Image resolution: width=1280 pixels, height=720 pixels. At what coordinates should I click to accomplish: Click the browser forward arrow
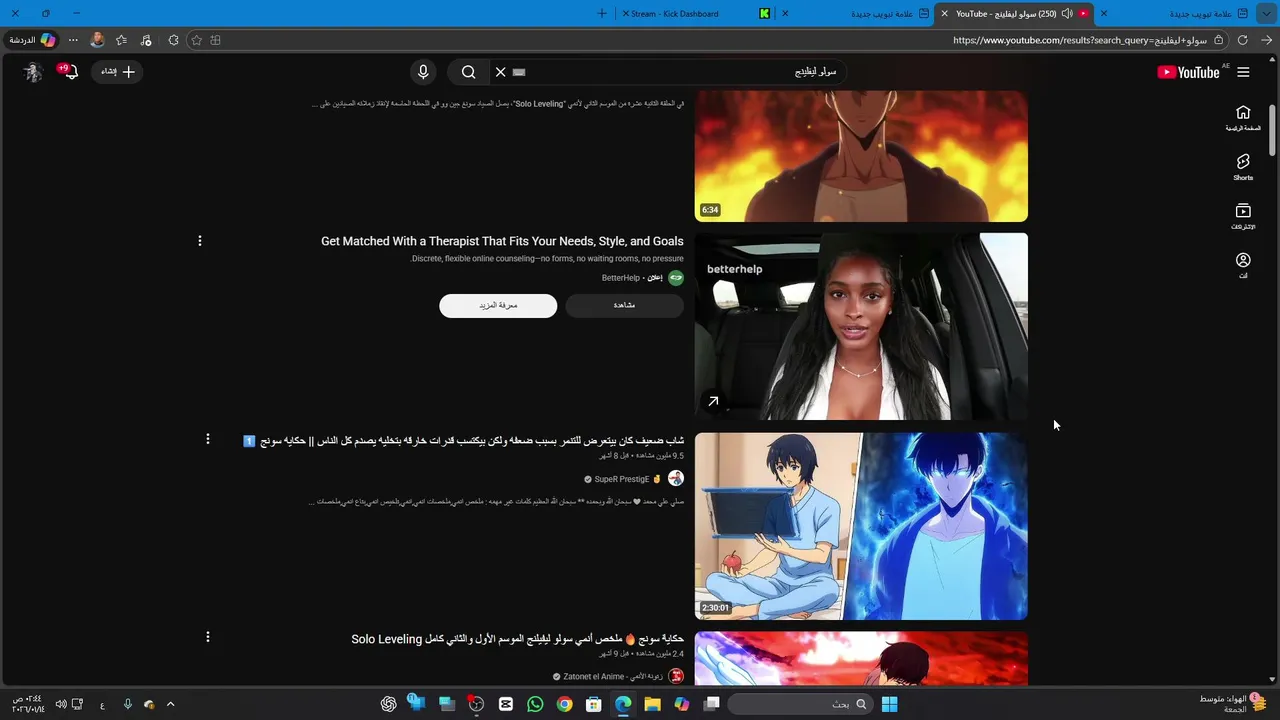tap(1266, 40)
